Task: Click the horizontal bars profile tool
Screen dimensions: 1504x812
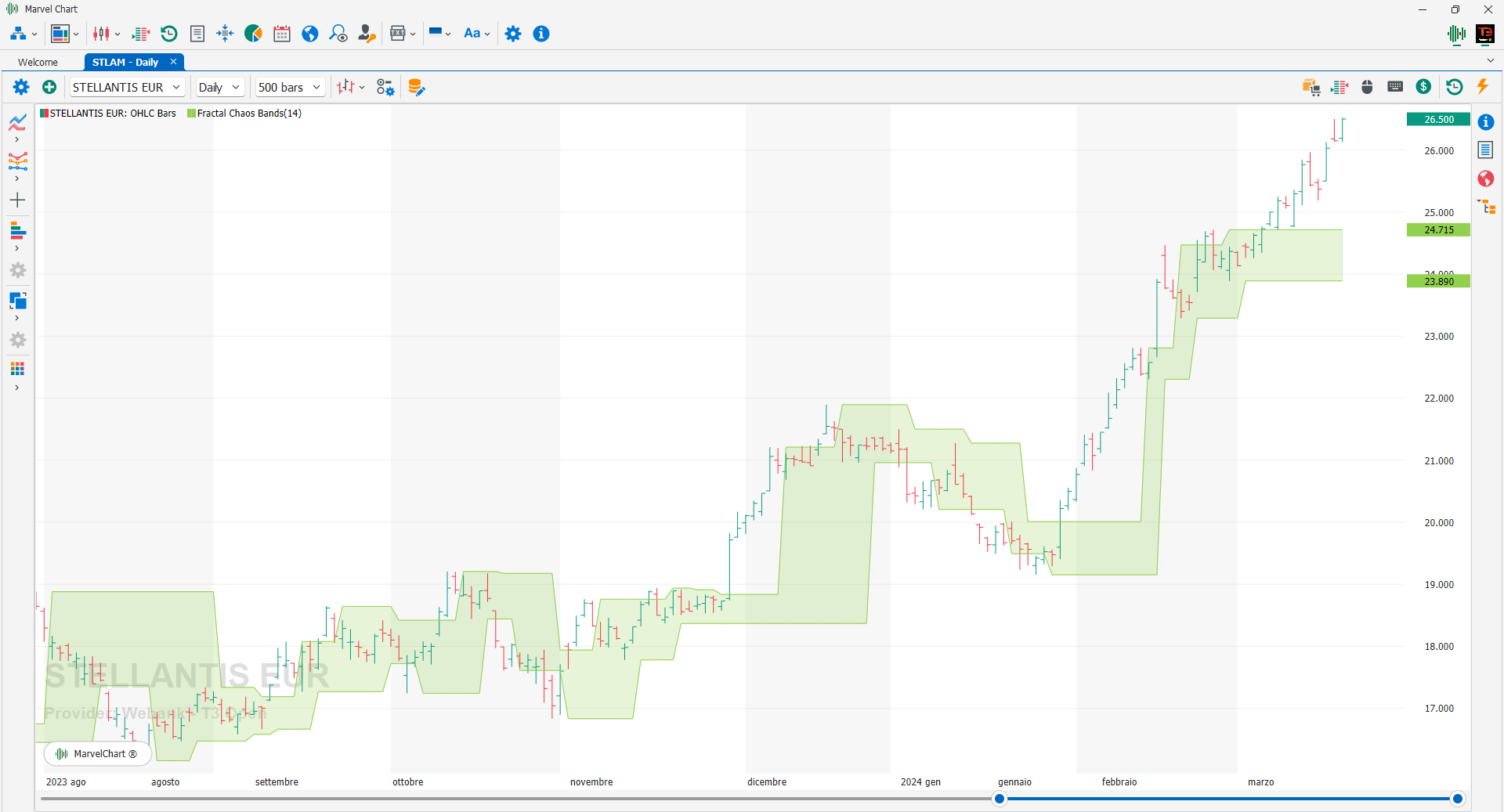Action: [x=17, y=231]
